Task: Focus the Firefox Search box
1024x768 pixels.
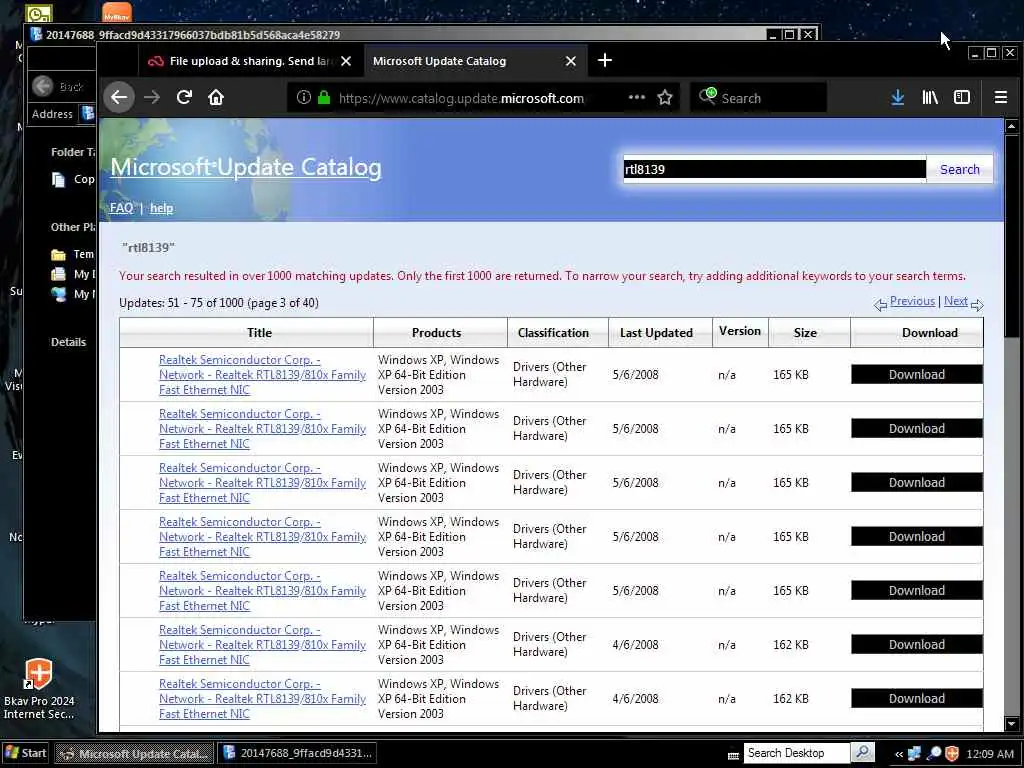Action: pyautogui.click(x=758, y=98)
